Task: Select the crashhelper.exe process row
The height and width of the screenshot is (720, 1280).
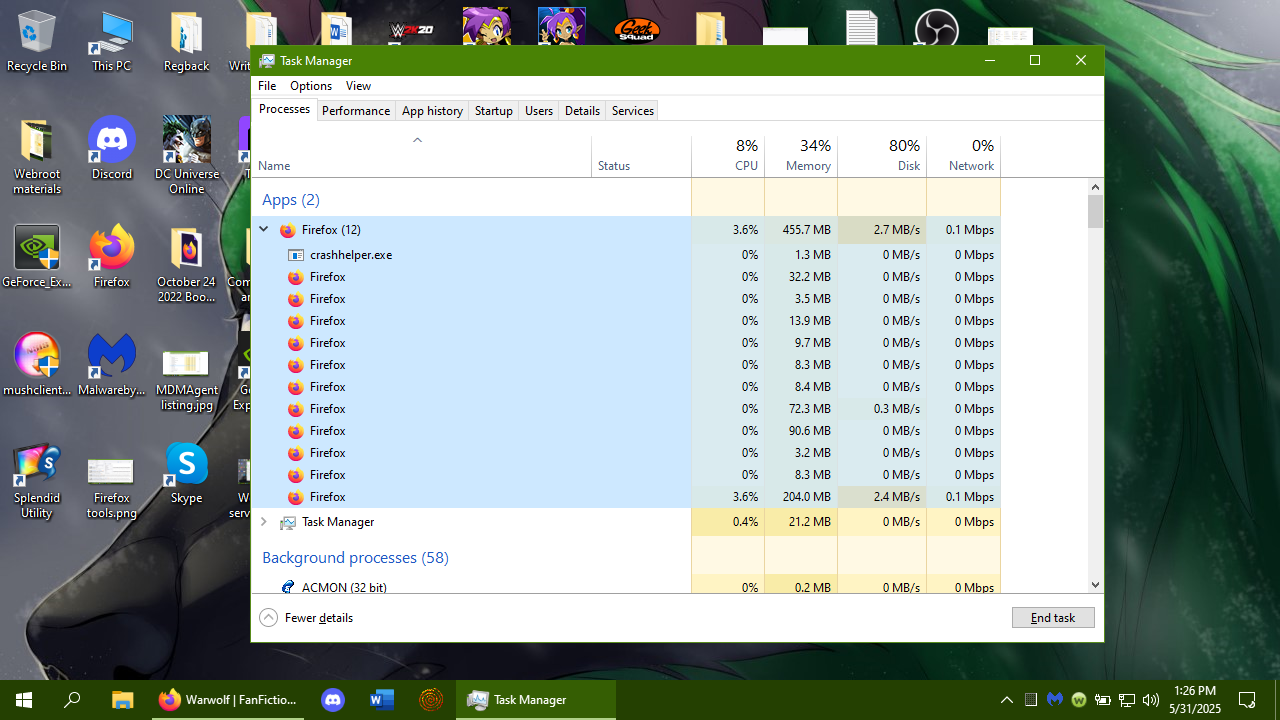Action: pos(626,255)
